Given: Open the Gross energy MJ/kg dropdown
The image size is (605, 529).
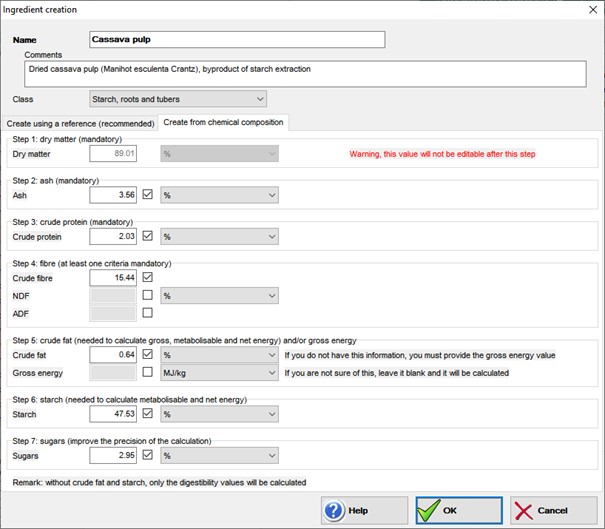Looking at the screenshot, I should point(220,373).
